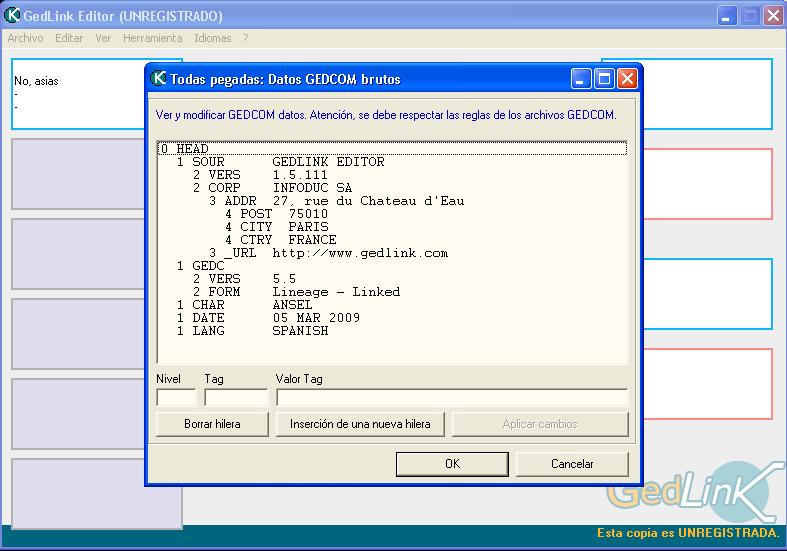Select the CHAR ANSEL line

click(392, 305)
